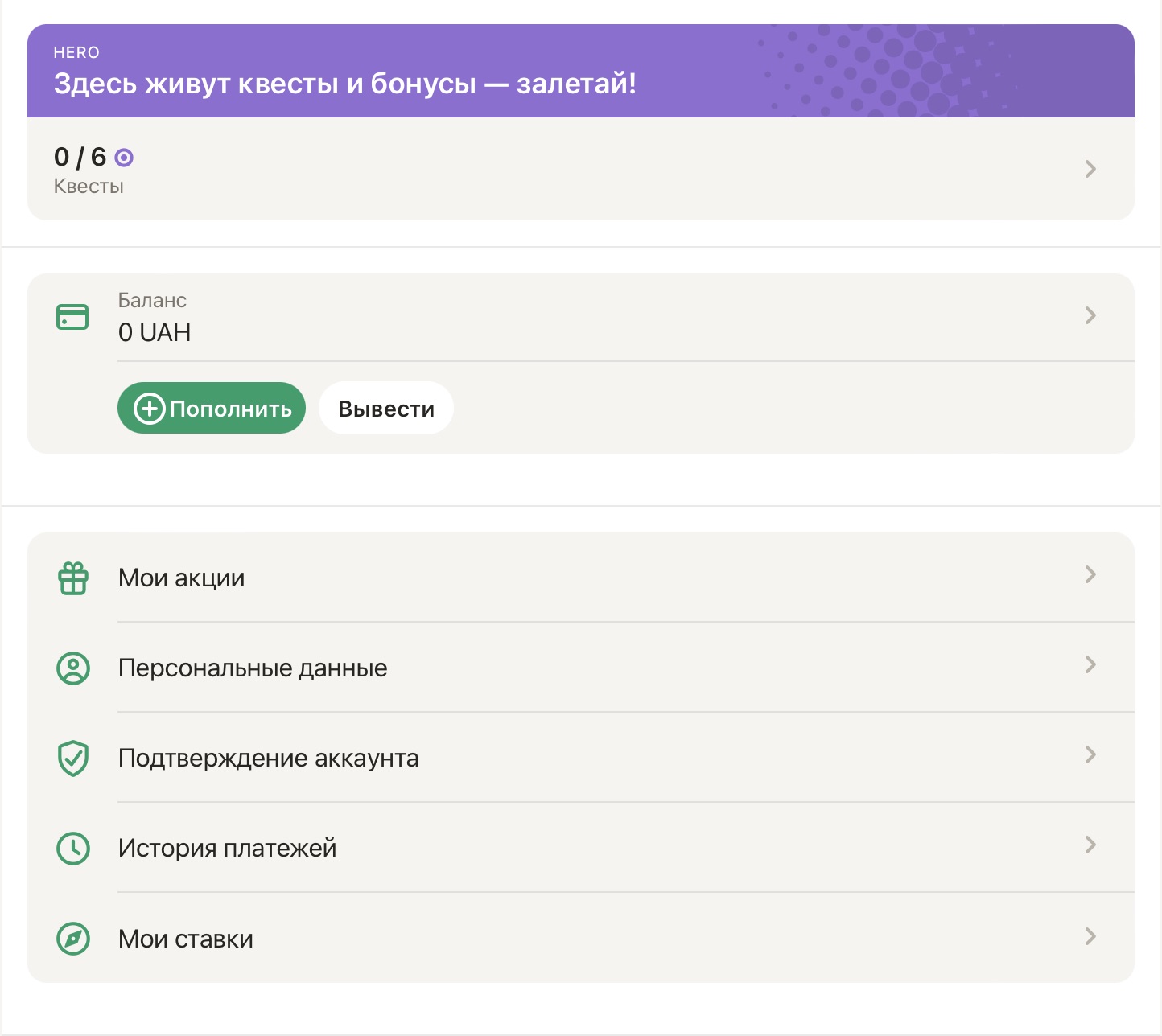Click the clock icon for История платежей

point(73,848)
